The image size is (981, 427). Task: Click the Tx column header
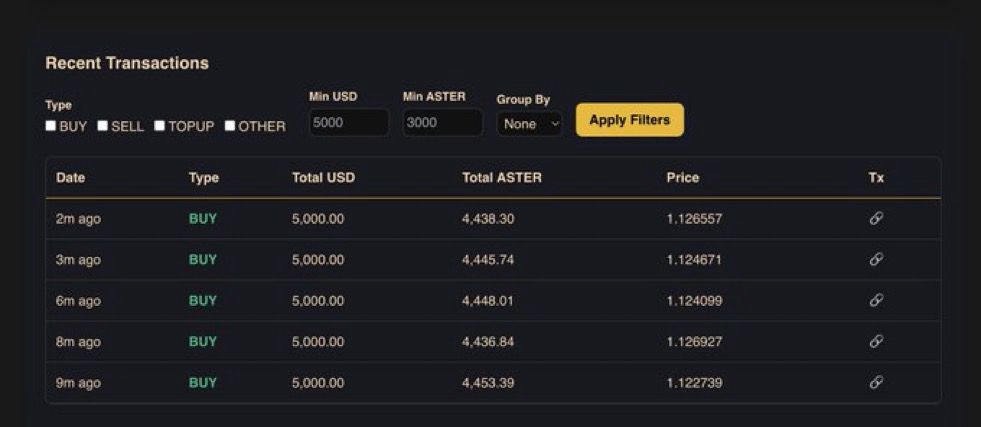(x=876, y=178)
